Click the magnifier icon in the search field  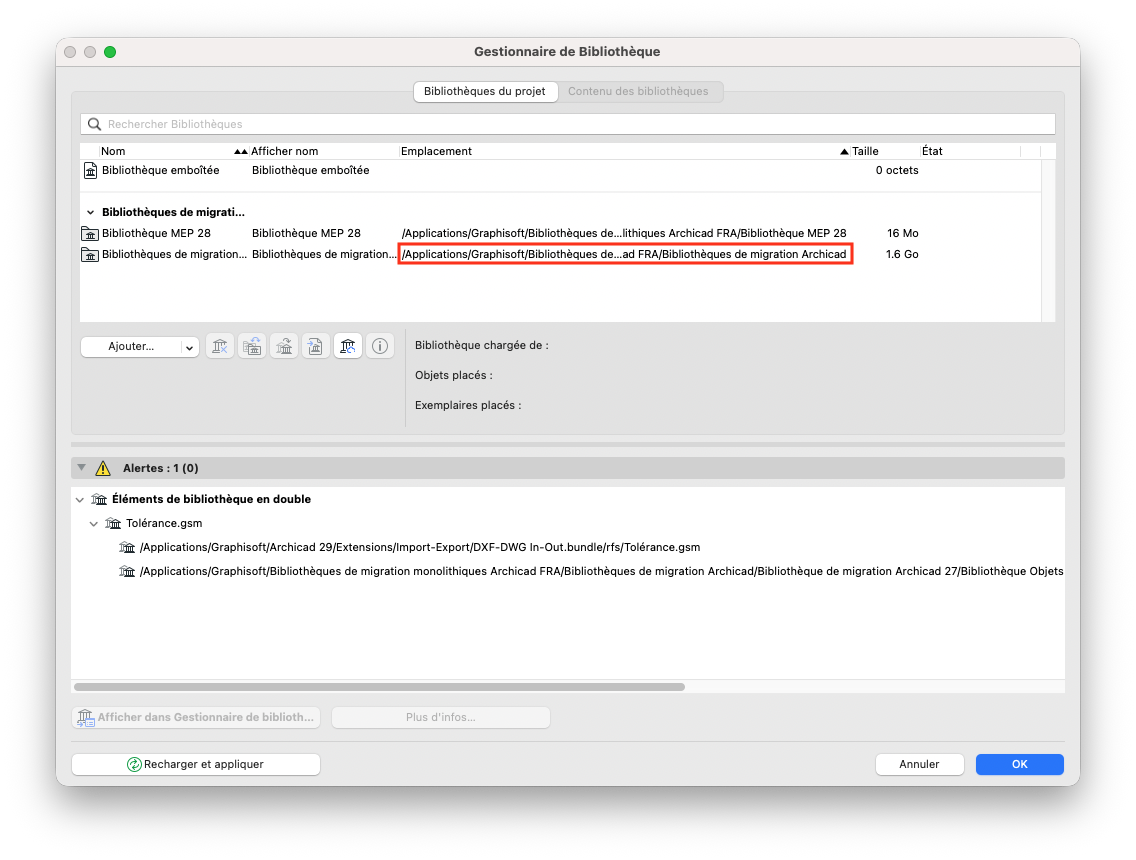94,124
